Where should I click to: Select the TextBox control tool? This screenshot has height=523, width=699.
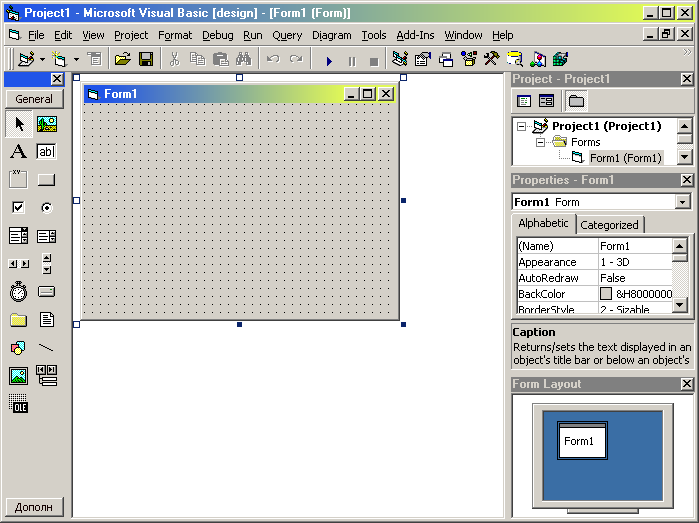click(x=47, y=152)
